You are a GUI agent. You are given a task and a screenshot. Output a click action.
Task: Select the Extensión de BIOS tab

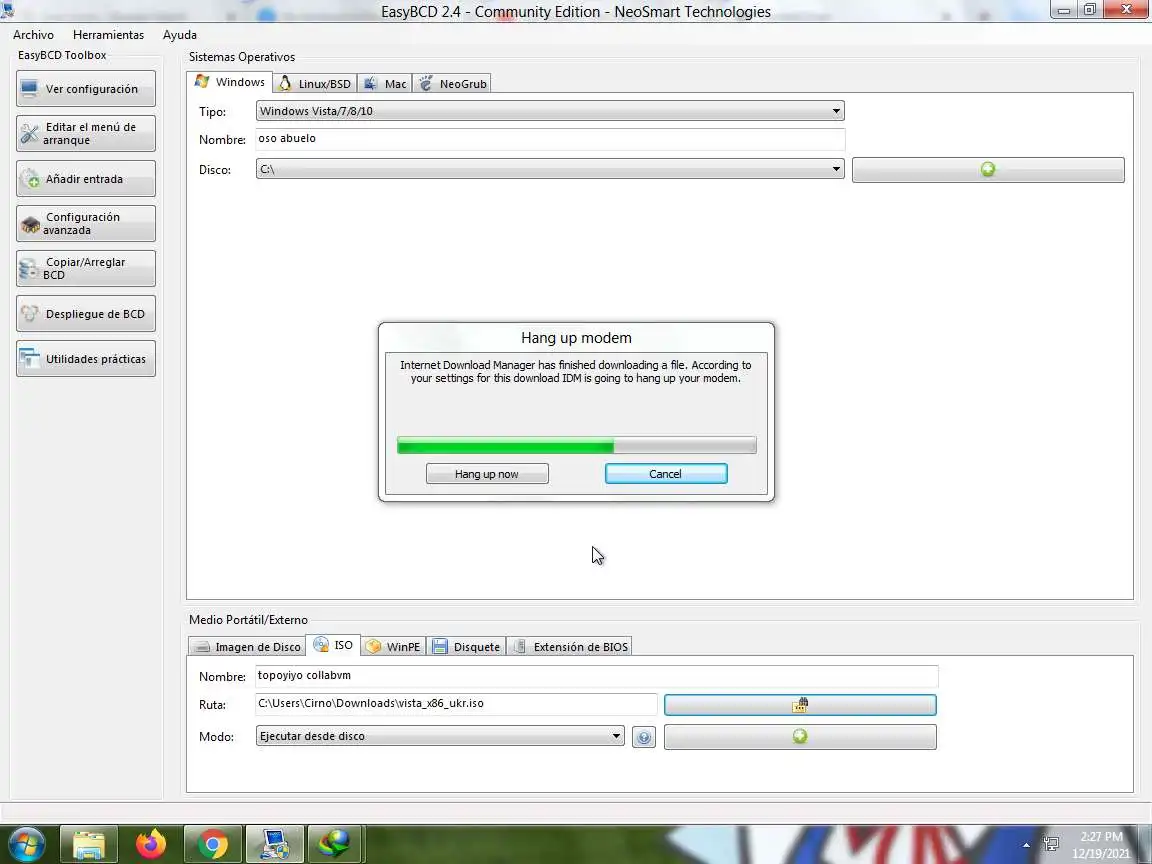569,647
